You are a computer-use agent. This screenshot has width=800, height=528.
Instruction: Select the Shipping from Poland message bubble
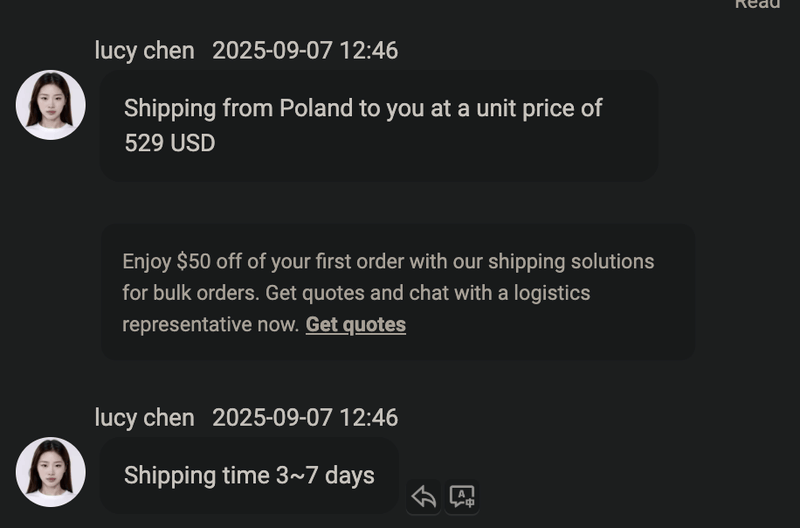378,125
